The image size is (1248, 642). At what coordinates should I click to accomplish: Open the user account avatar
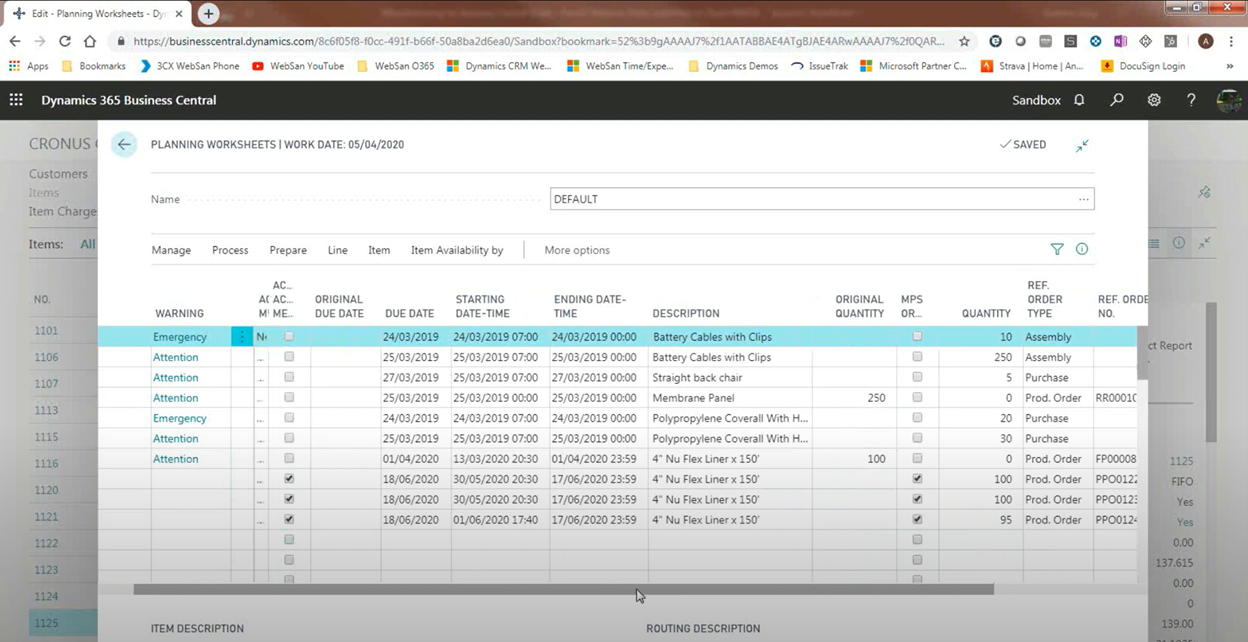(1228, 100)
